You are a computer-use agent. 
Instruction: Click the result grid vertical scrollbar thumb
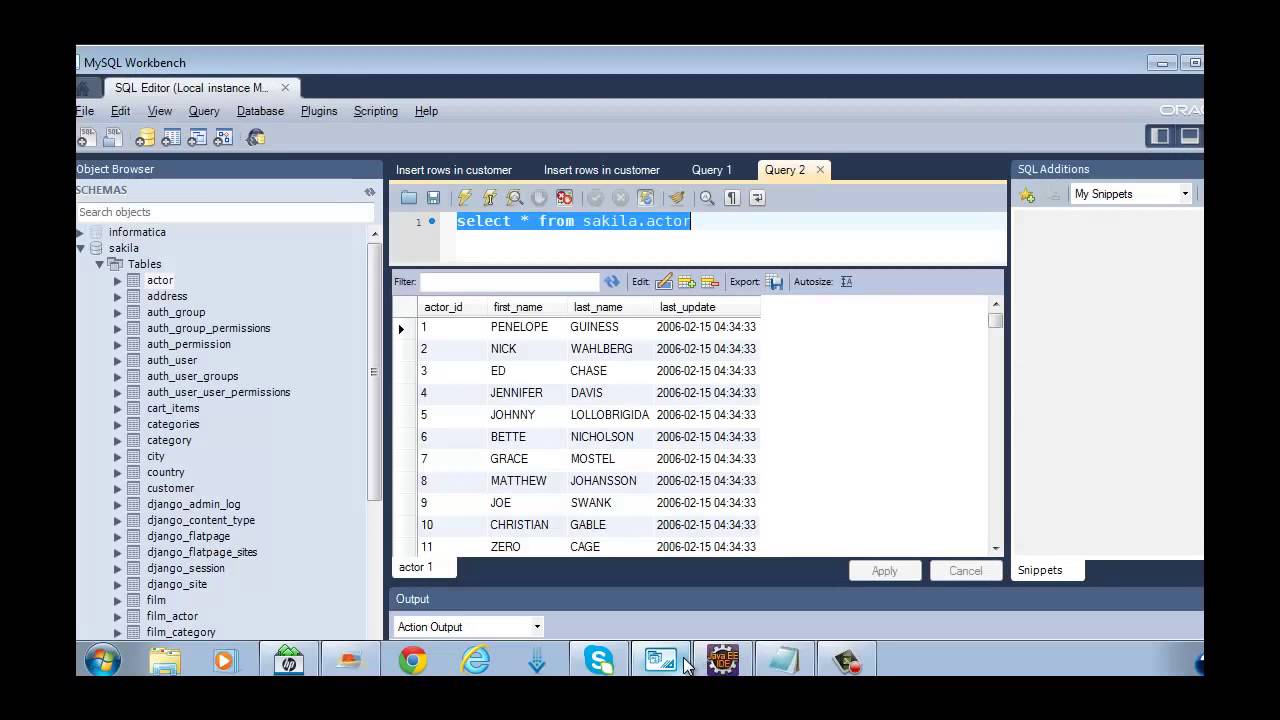995,320
